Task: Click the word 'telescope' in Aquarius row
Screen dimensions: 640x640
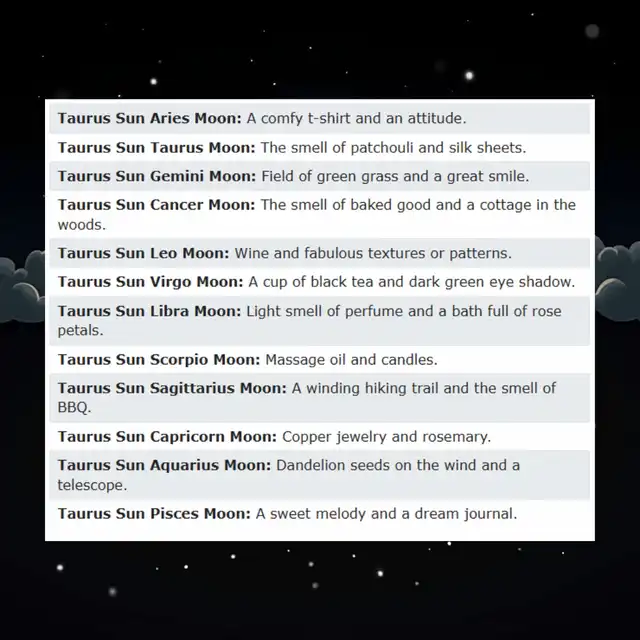Action: pos(90,485)
